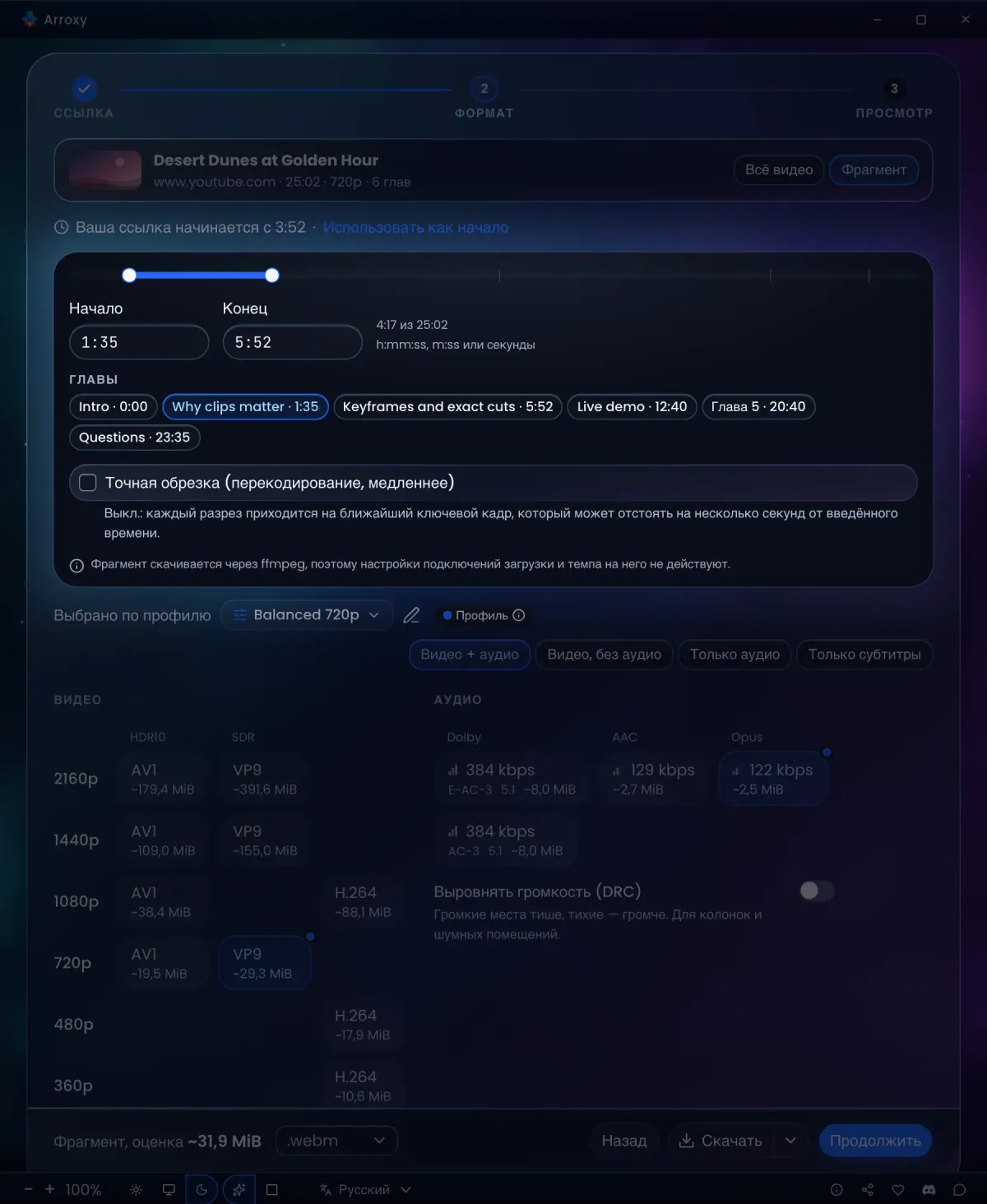Switch to Видео, без аудио tab
This screenshot has width=987, height=1204.
tap(605, 655)
